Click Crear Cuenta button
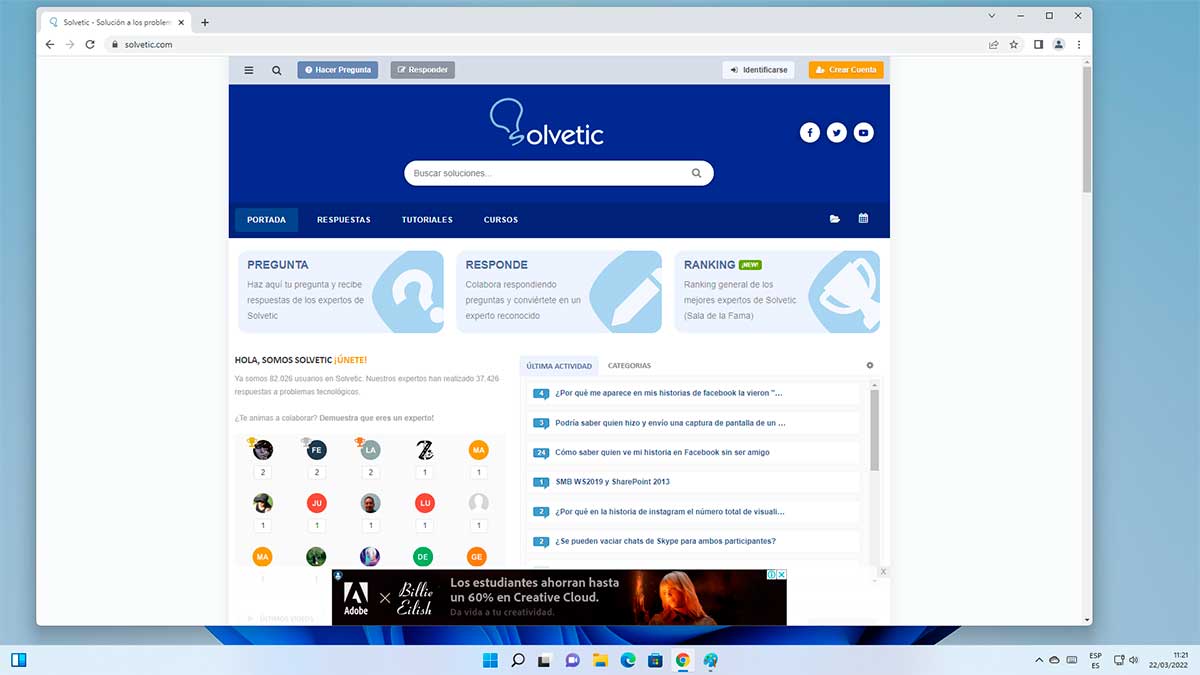1200x675 pixels. 846,70
